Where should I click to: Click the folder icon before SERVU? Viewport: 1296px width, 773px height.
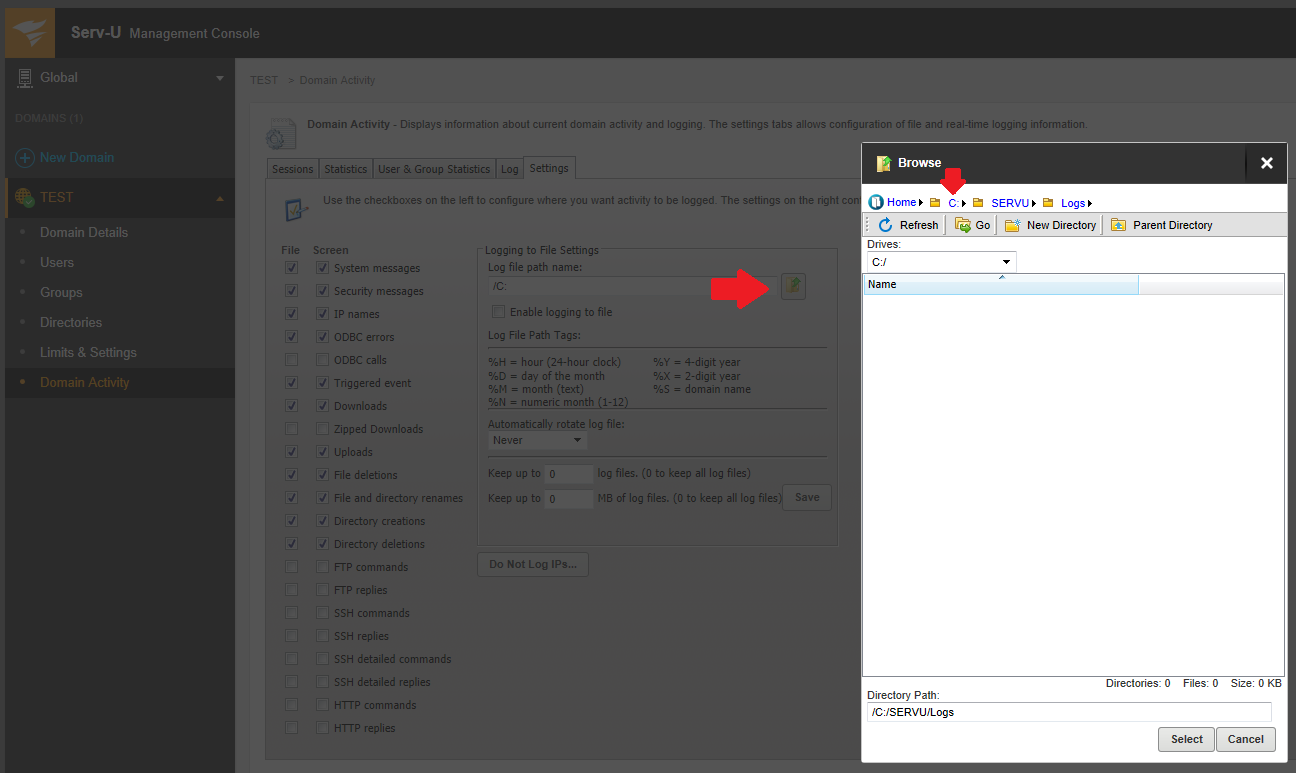(978, 203)
